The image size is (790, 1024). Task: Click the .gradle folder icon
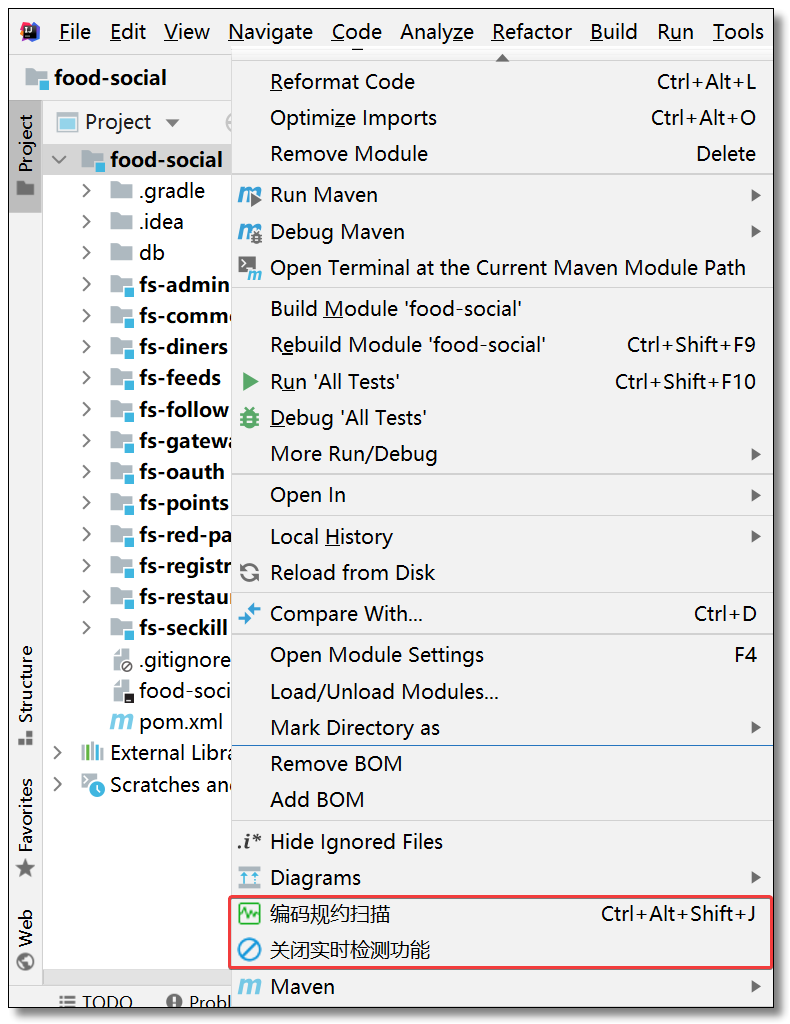[121, 190]
